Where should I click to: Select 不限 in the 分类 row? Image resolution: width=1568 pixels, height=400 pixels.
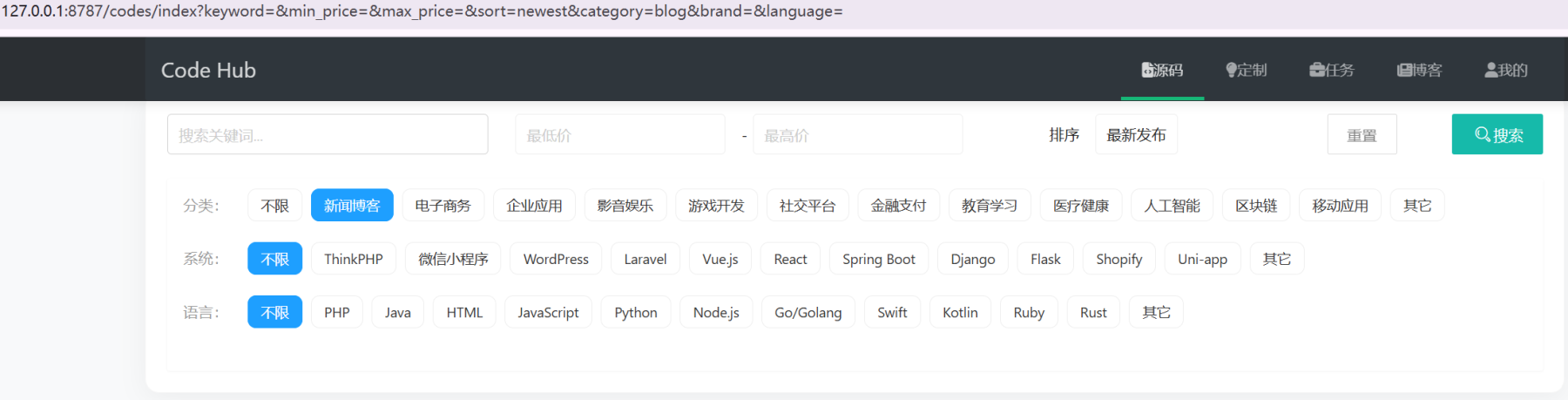[274, 206]
